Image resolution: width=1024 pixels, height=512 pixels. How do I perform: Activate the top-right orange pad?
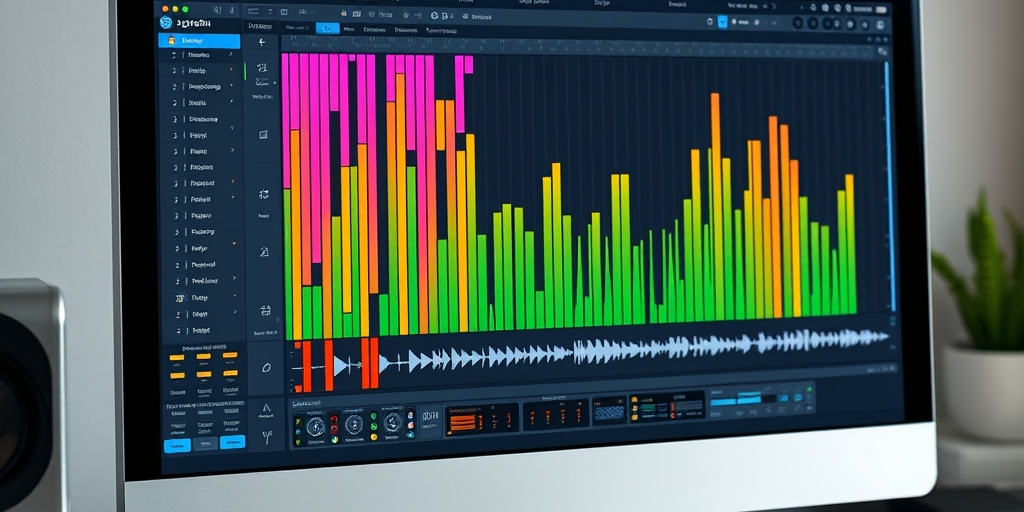229,356
